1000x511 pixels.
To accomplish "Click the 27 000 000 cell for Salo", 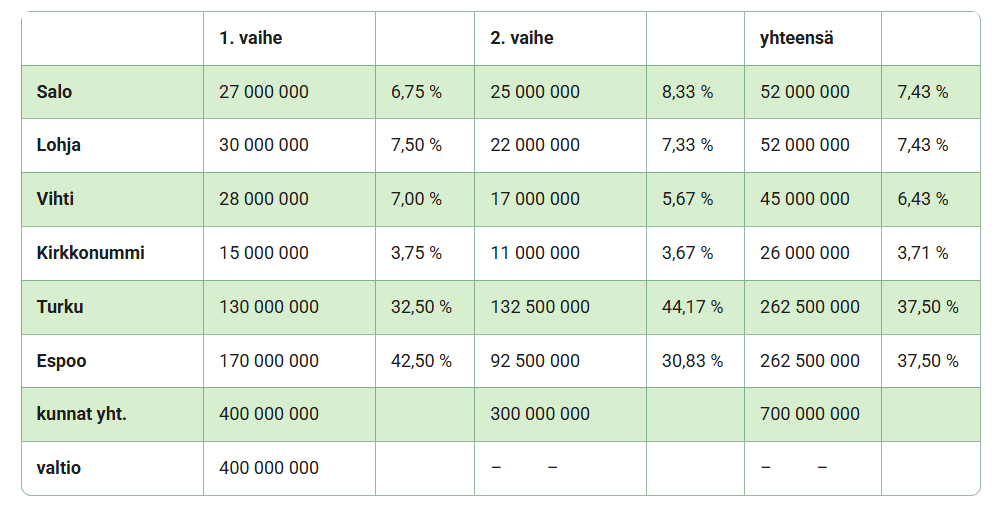I will [263, 92].
